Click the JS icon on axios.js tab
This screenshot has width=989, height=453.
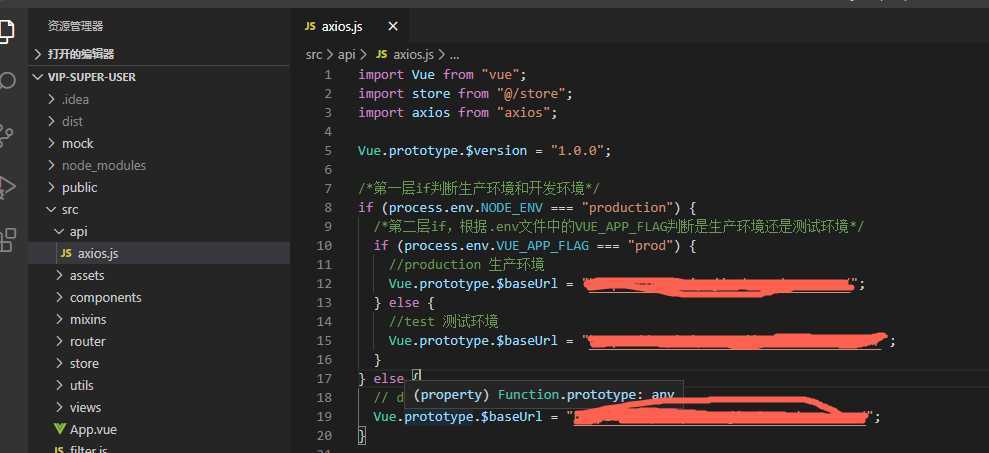[310, 26]
